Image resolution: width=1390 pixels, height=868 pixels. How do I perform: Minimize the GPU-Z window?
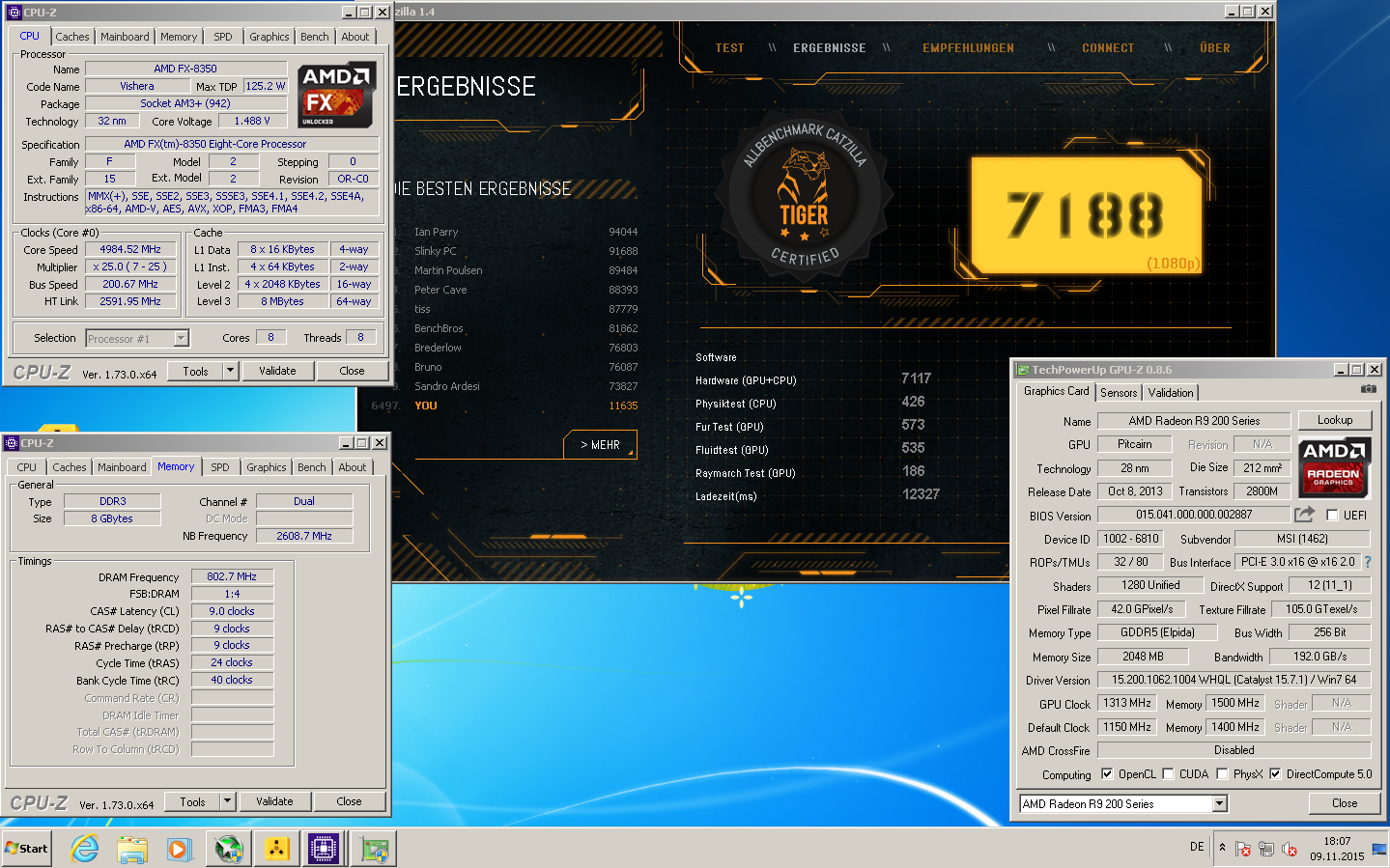tap(1341, 370)
